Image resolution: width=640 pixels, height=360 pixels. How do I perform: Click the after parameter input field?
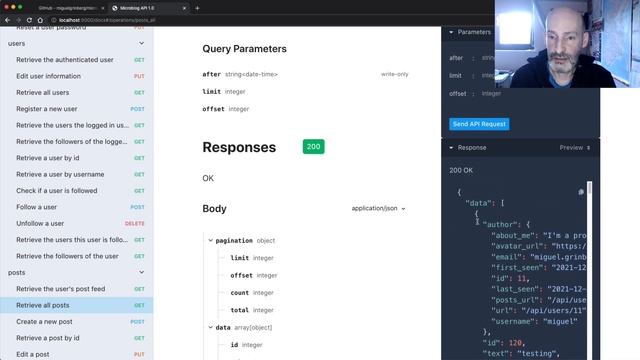tap(488, 58)
